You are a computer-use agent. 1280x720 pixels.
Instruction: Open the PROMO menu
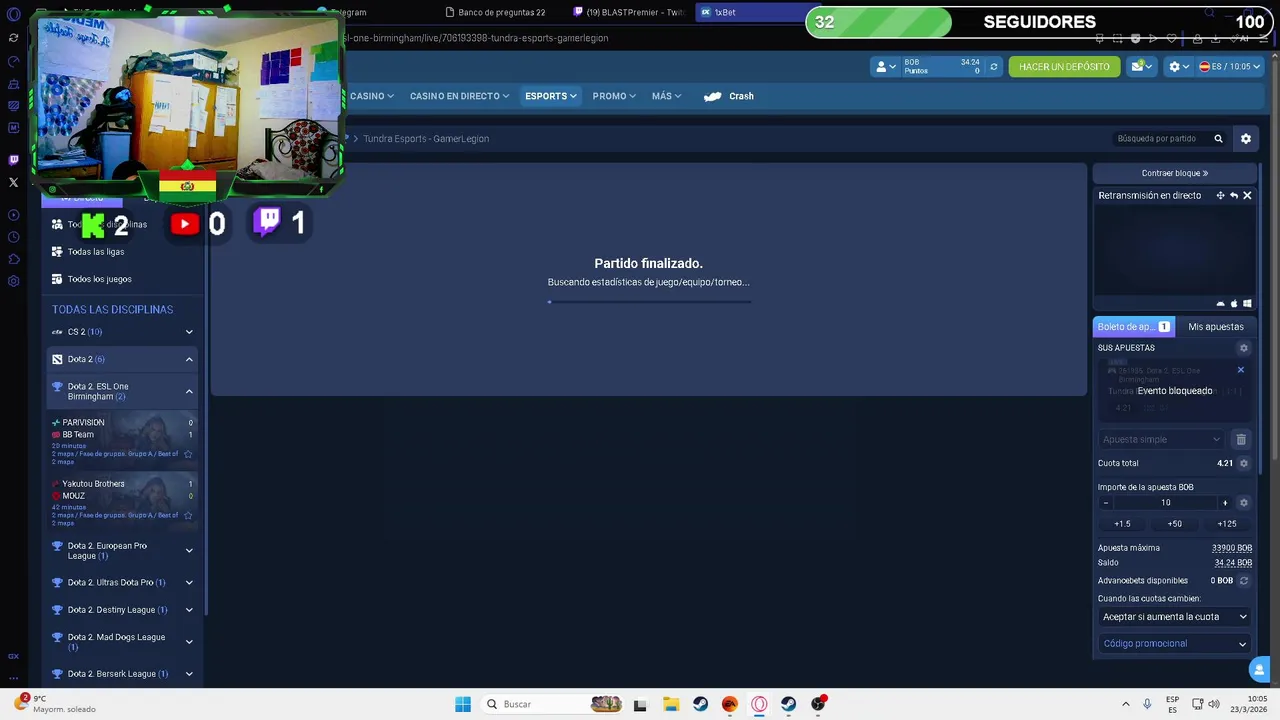(x=614, y=96)
